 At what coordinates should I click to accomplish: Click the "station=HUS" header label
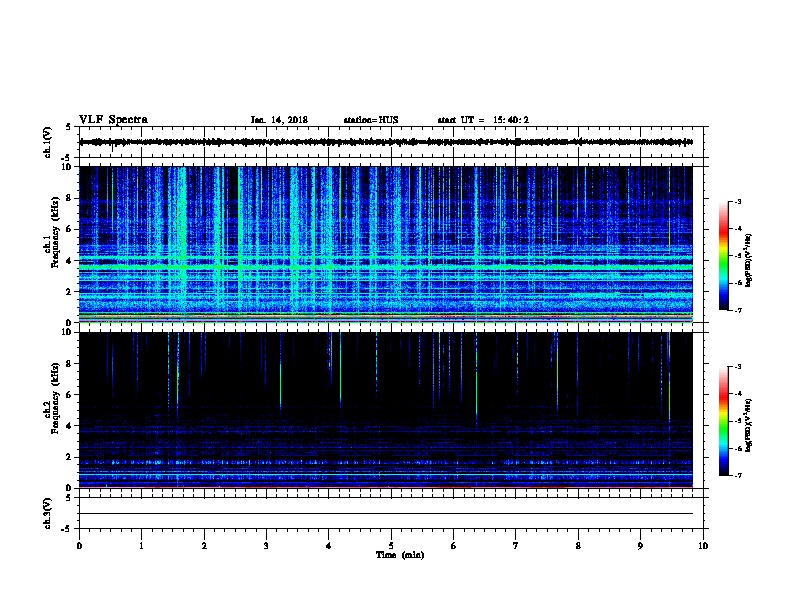(x=371, y=120)
